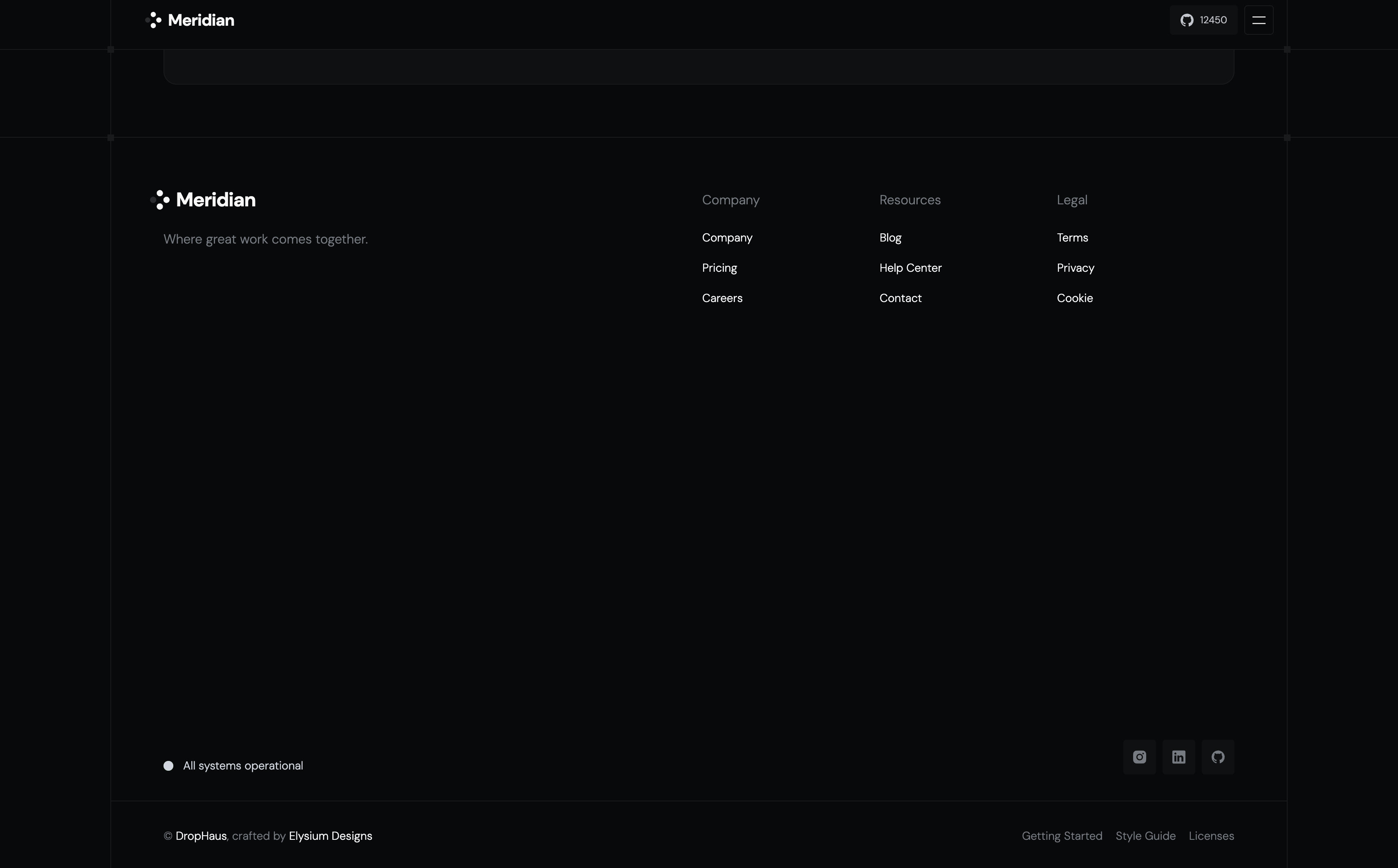The image size is (1398, 868).
Task: Click the DropHaus copyright link
Action: click(x=201, y=836)
